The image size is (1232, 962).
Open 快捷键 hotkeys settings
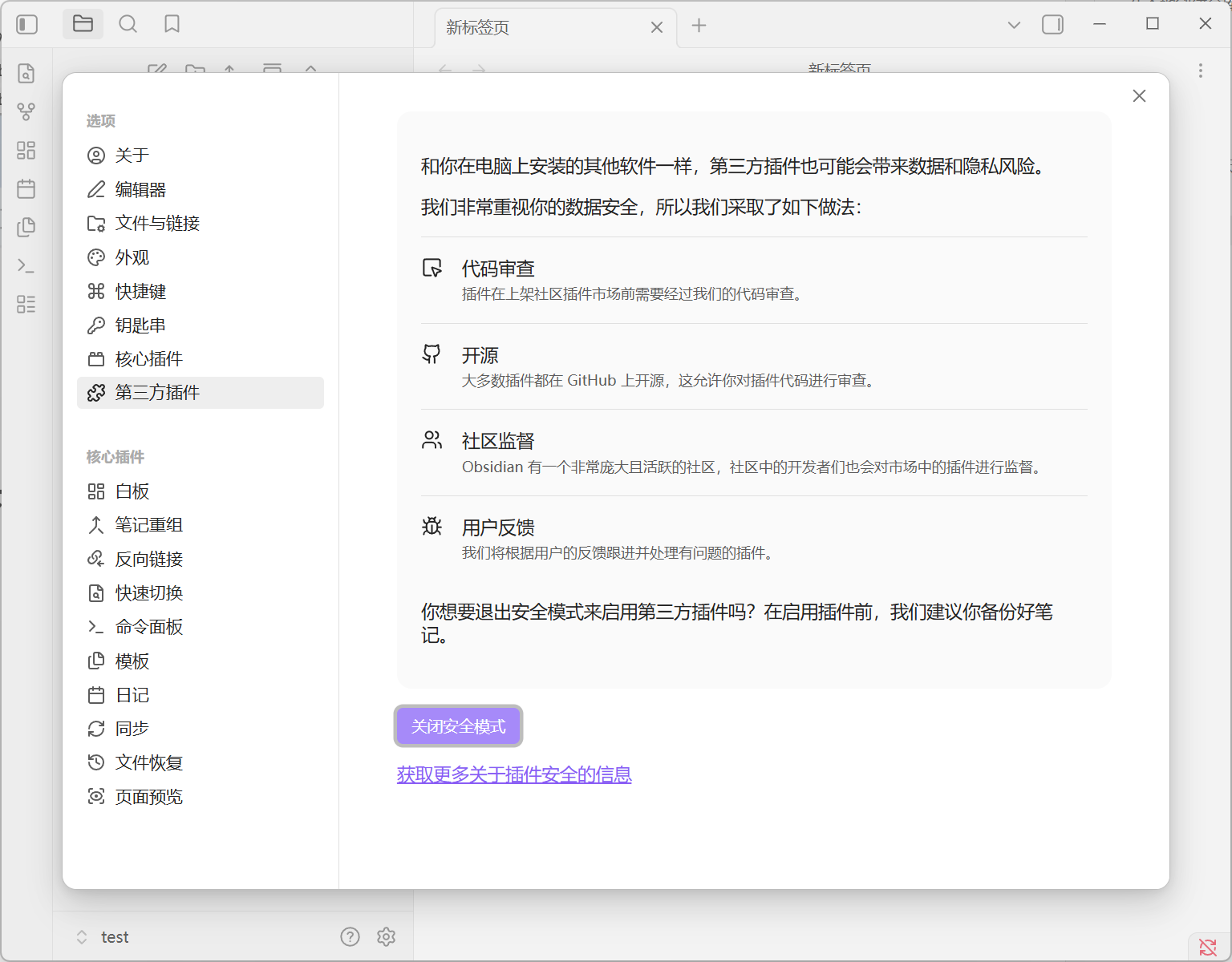click(201, 291)
